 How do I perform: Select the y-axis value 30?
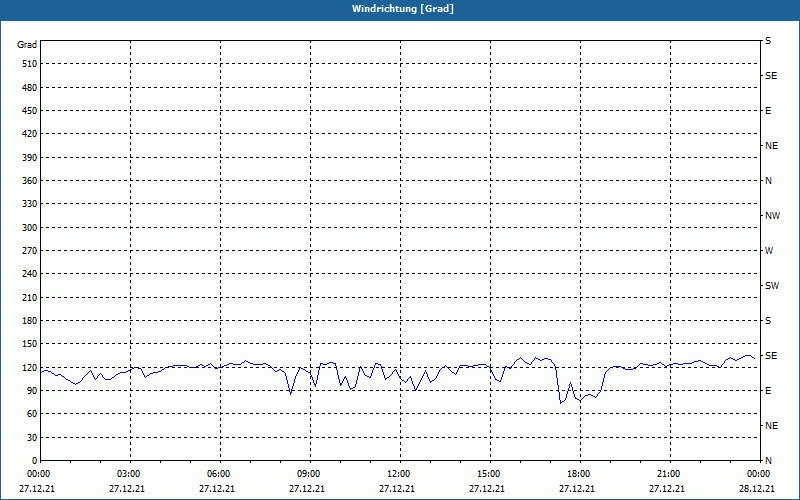tap(32, 437)
